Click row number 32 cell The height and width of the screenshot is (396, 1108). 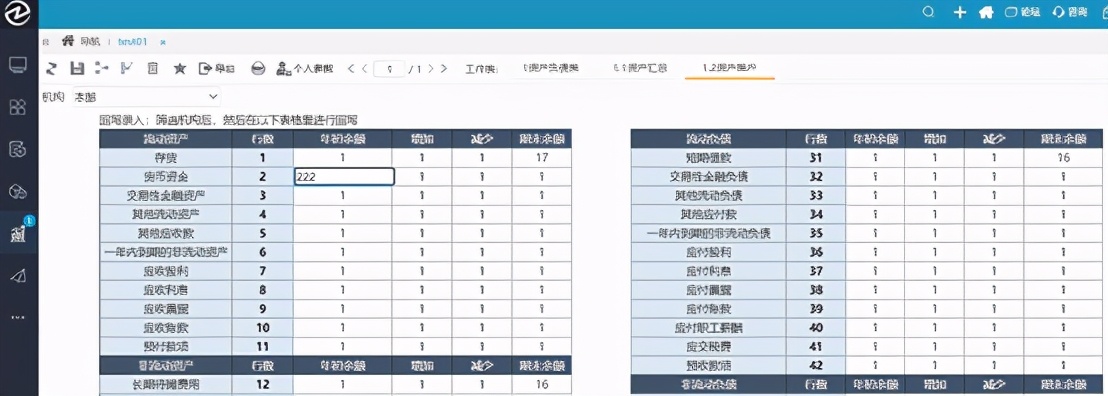815,177
